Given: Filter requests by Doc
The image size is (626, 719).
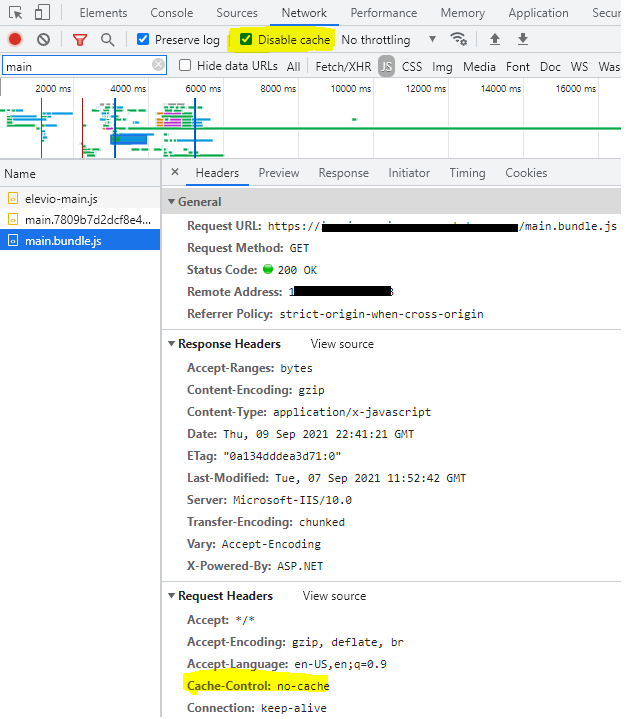Looking at the screenshot, I should click(x=550, y=66).
